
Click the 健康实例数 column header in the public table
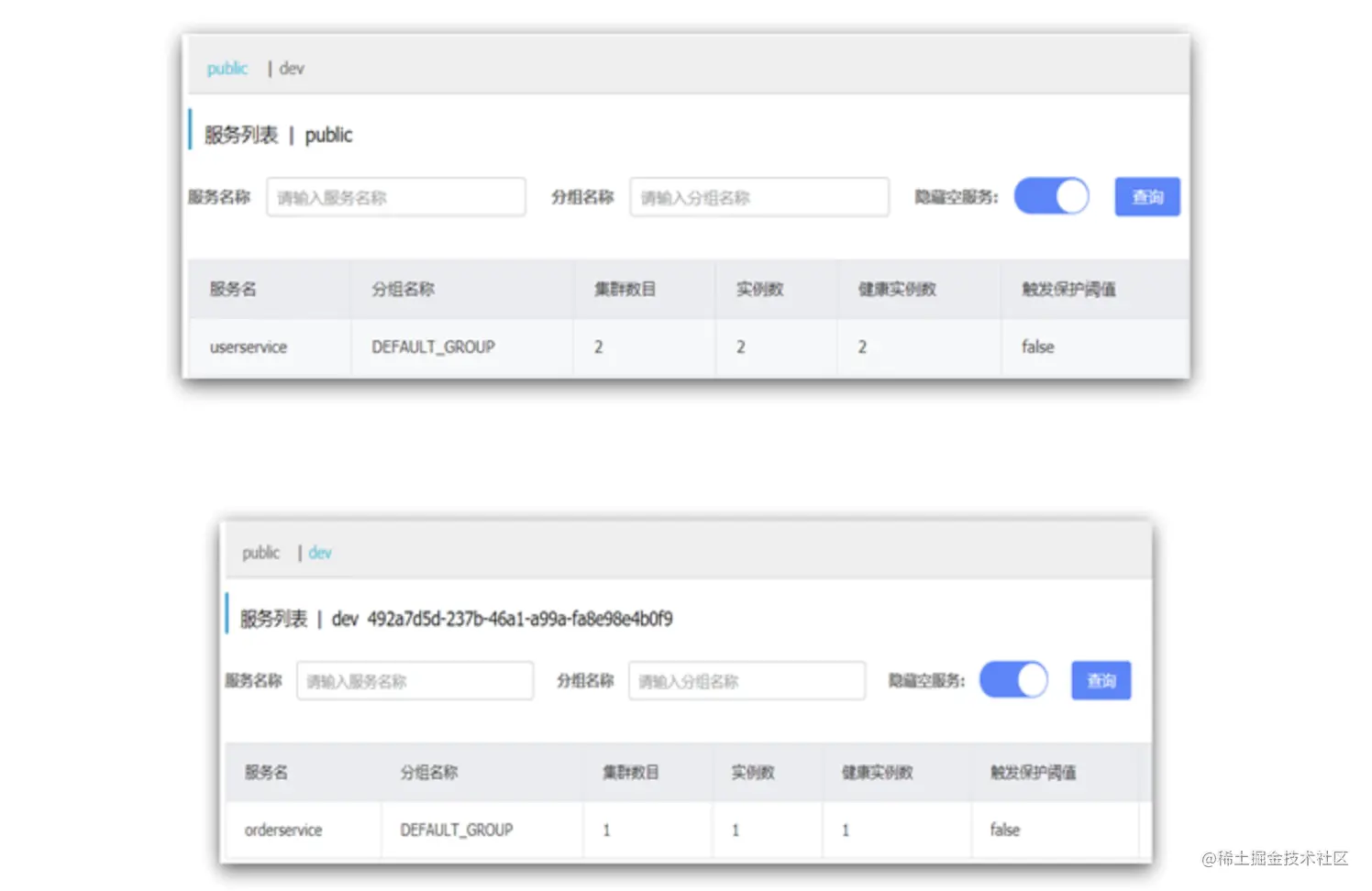pyautogui.click(x=897, y=290)
